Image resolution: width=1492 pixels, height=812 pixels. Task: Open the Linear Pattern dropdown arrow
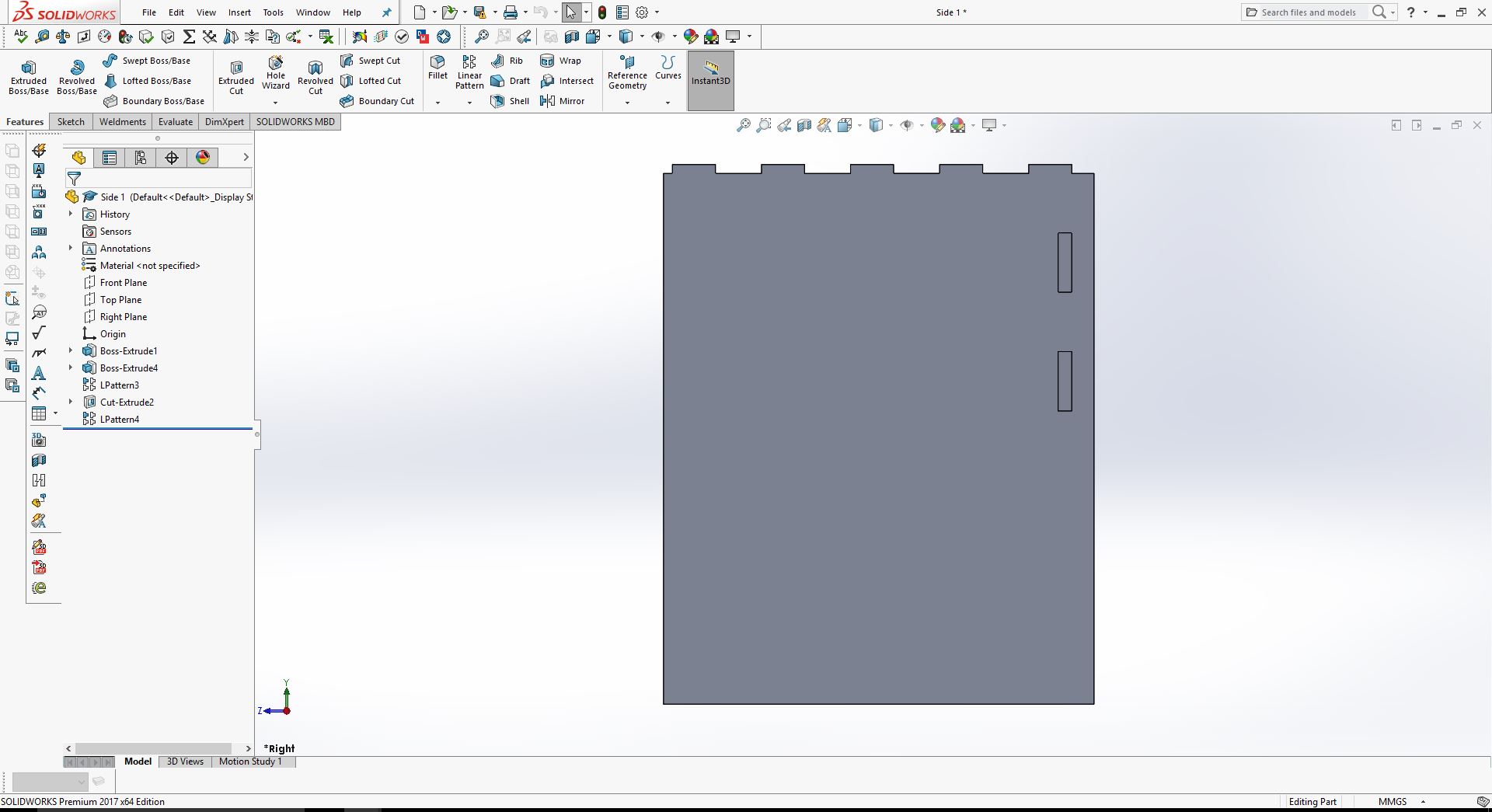click(x=469, y=103)
